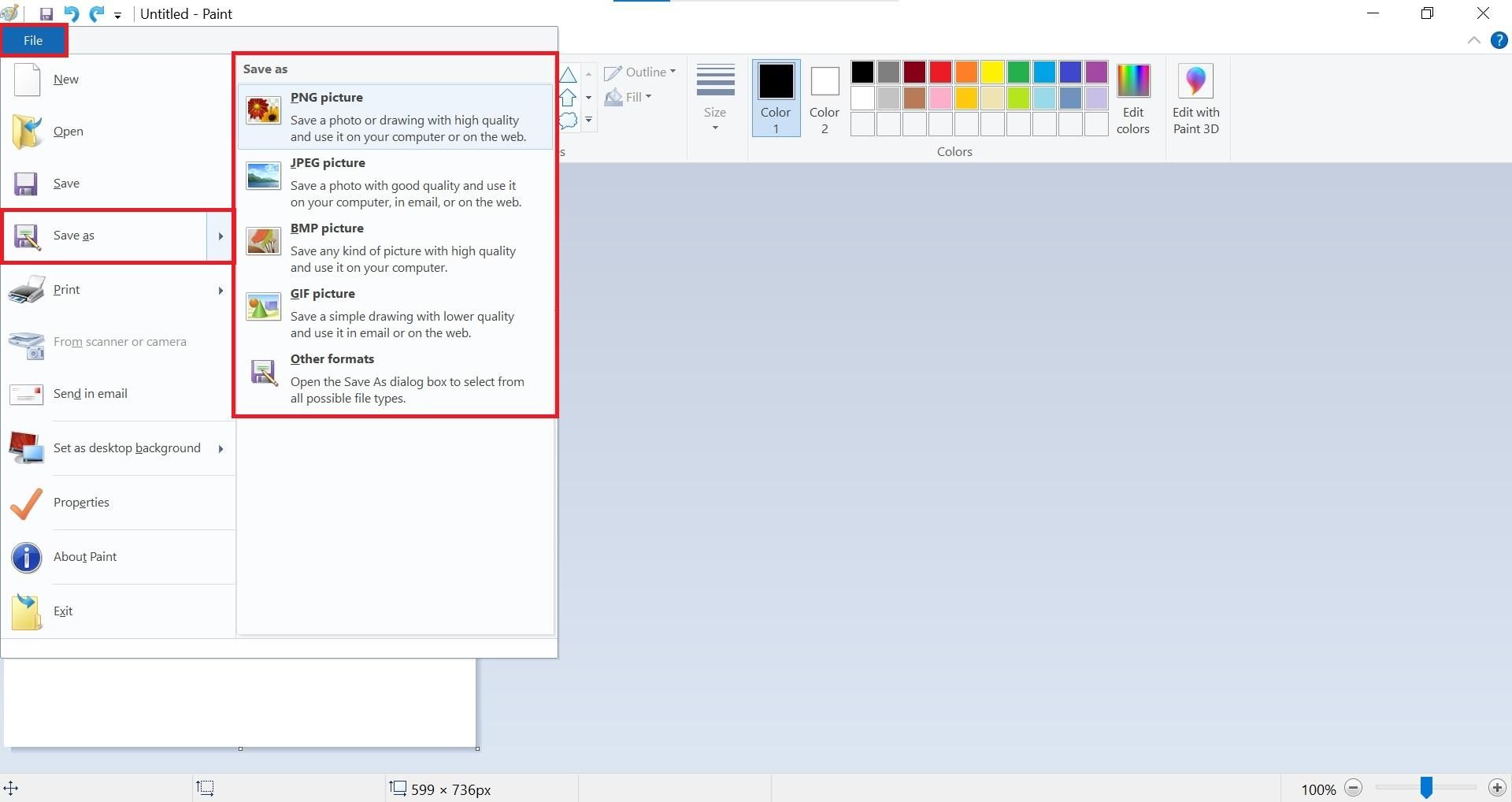1512x802 pixels.
Task: Set Color 1 as the active color
Action: (x=775, y=98)
